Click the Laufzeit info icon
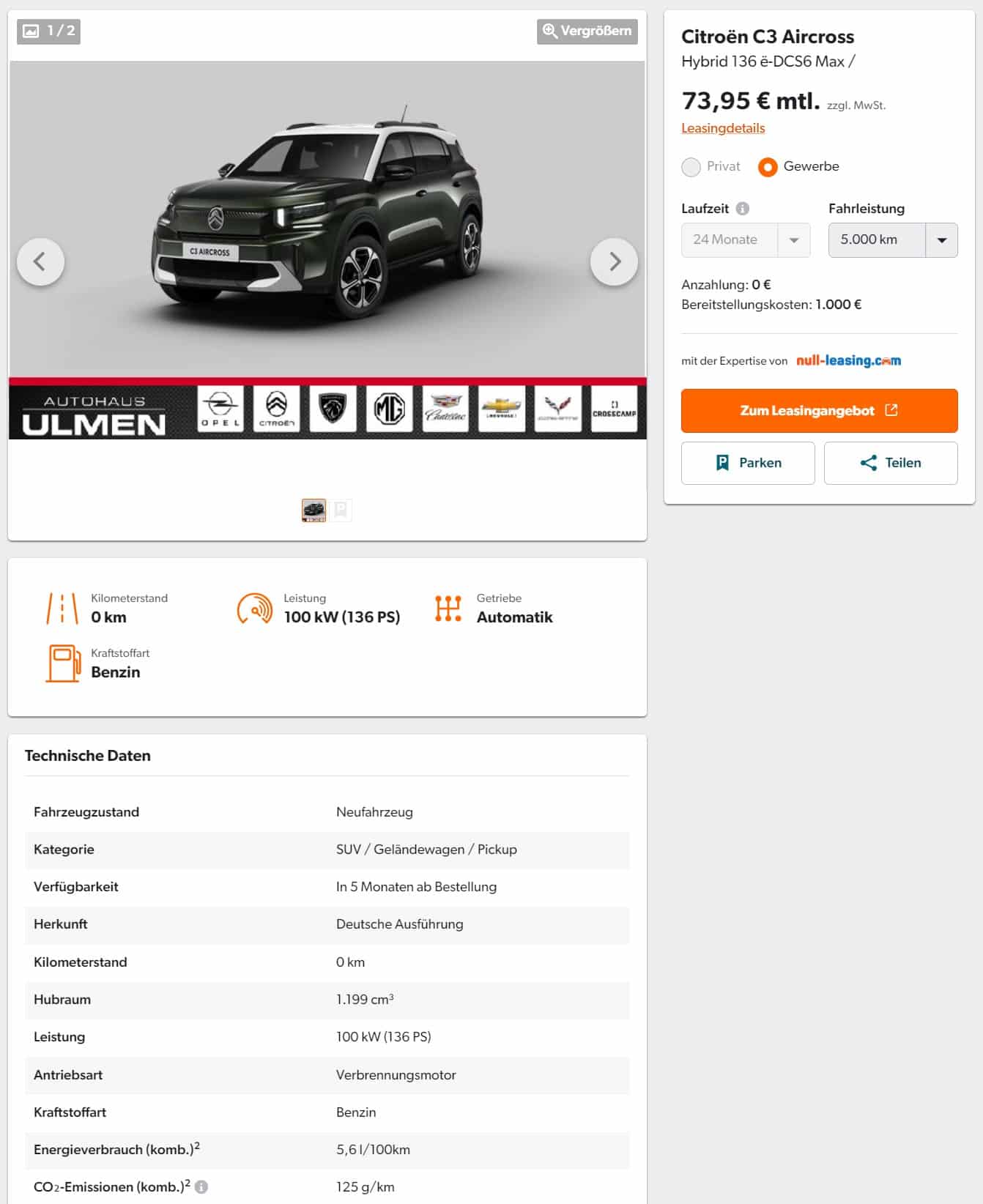983x1204 pixels. tap(742, 209)
